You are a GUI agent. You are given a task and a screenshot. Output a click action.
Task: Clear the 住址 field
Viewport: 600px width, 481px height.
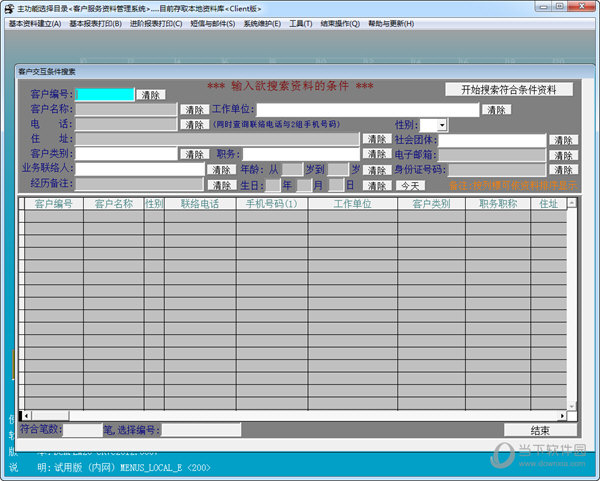(377, 139)
